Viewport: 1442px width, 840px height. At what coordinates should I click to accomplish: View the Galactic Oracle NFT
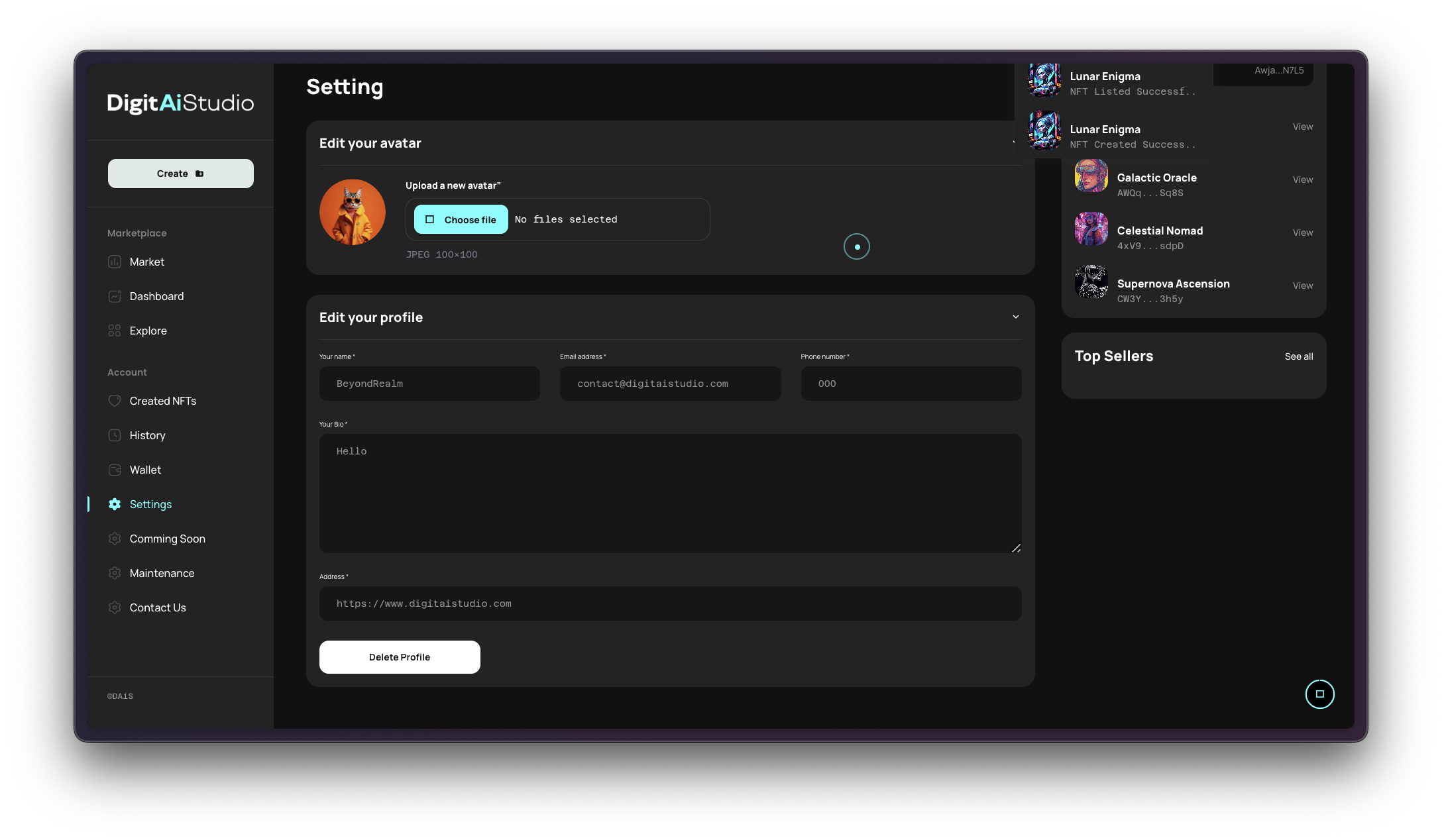click(x=1302, y=180)
